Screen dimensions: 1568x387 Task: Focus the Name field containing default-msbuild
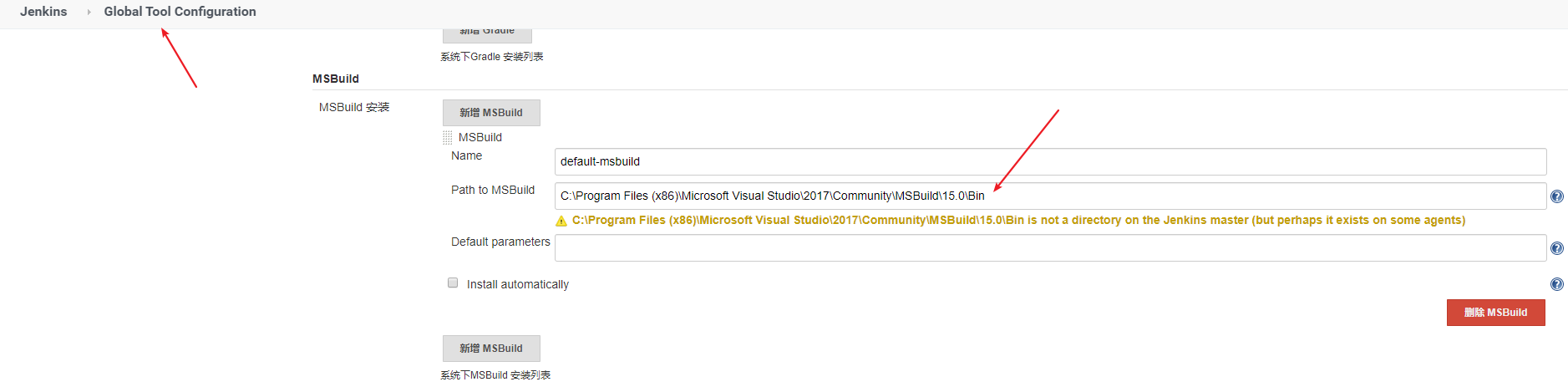click(1049, 161)
